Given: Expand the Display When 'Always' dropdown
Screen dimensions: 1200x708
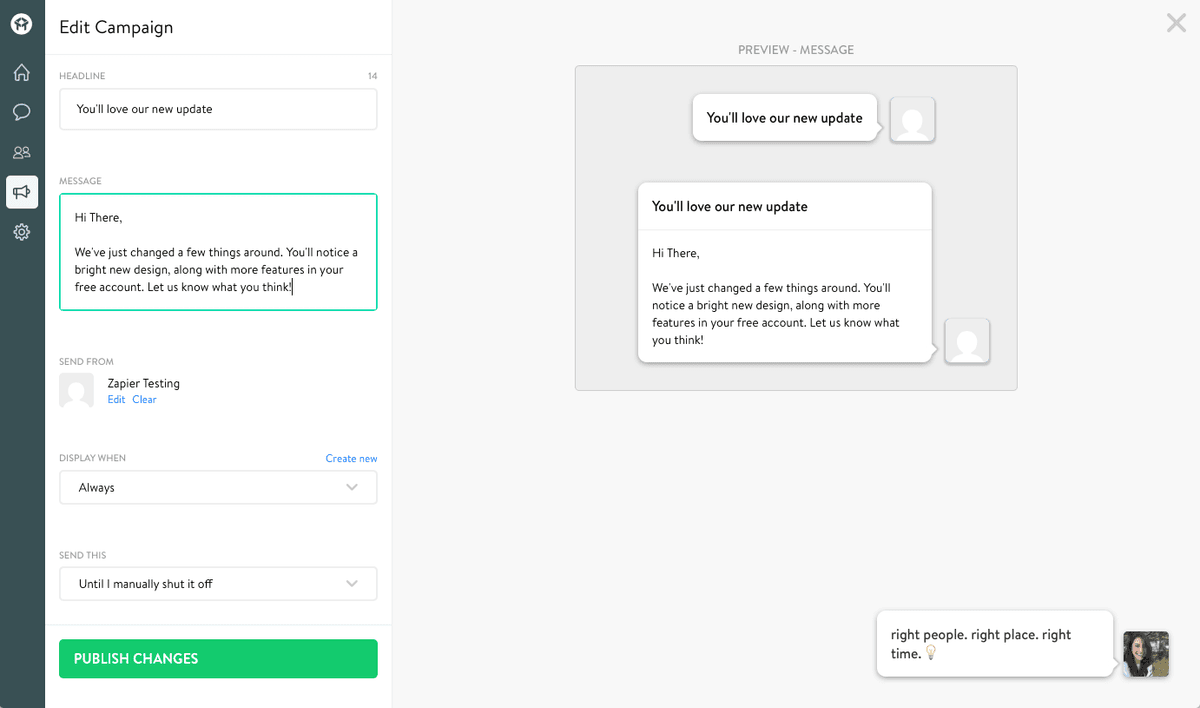Looking at the screenshot, I should [218, 487].
